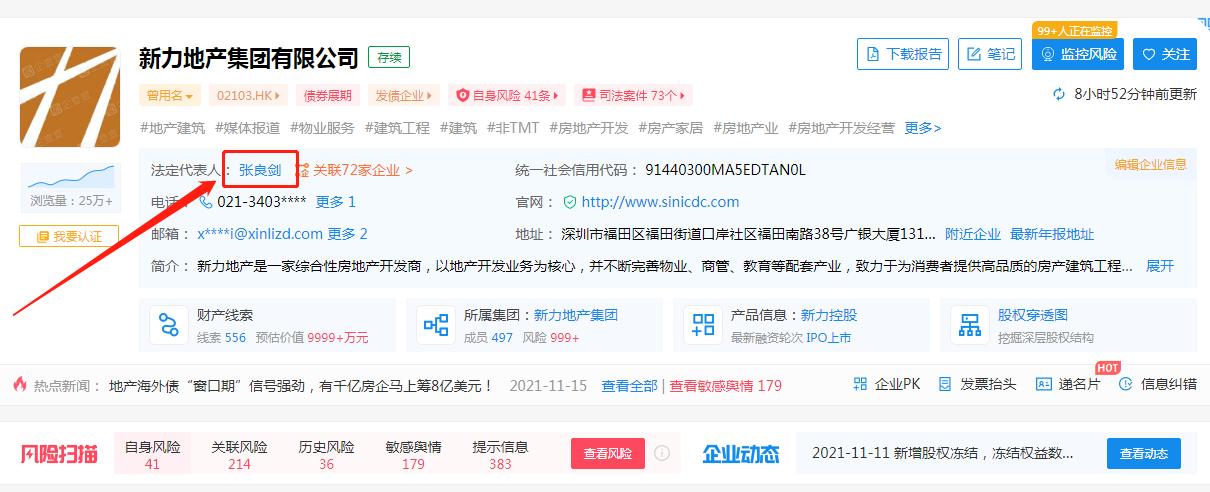Viewport: 1210px width, 492px height.
Task: Click the 财产线索 icon
Action: pos(167,325)
